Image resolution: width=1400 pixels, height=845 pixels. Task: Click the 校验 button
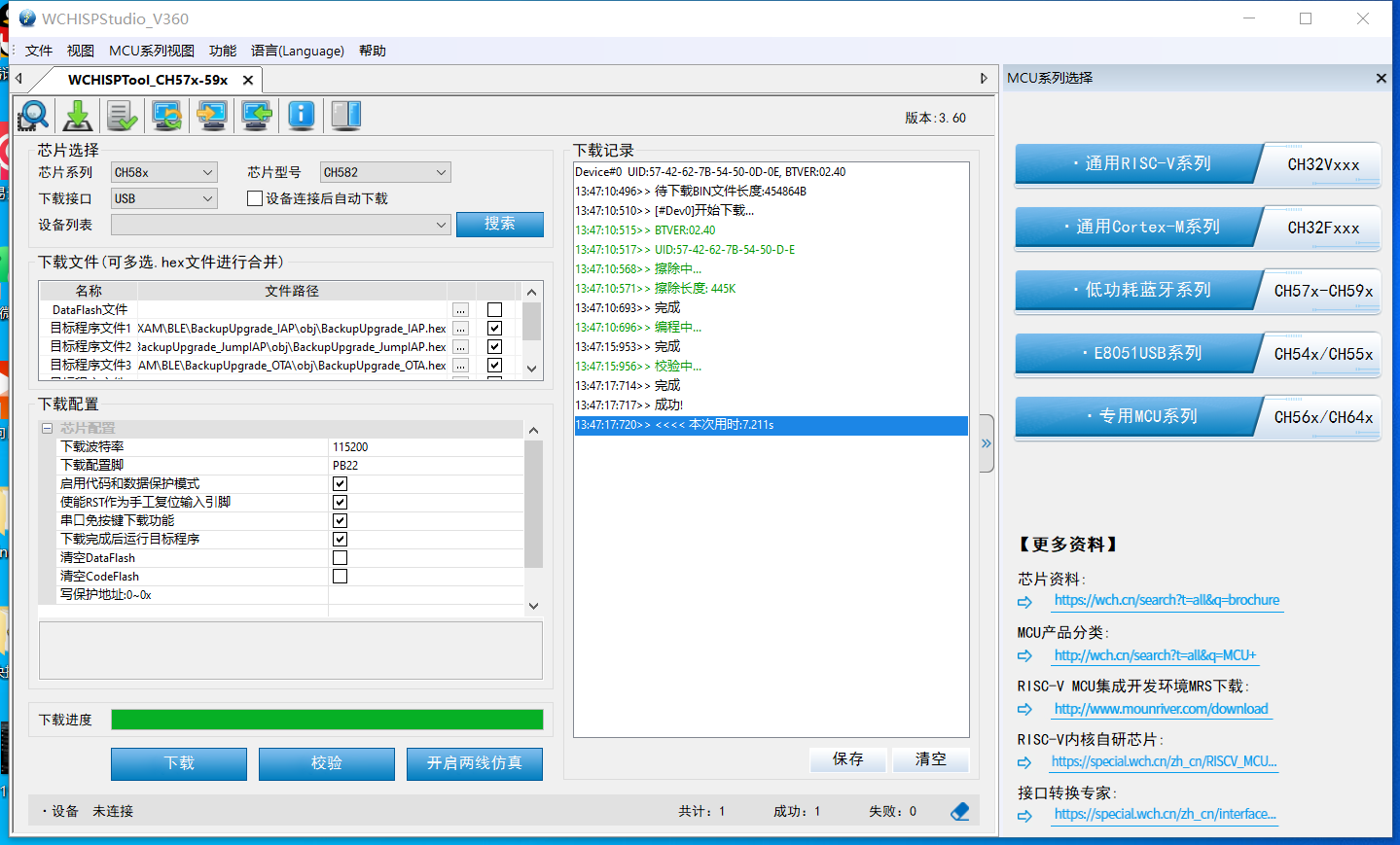[327, 764]
